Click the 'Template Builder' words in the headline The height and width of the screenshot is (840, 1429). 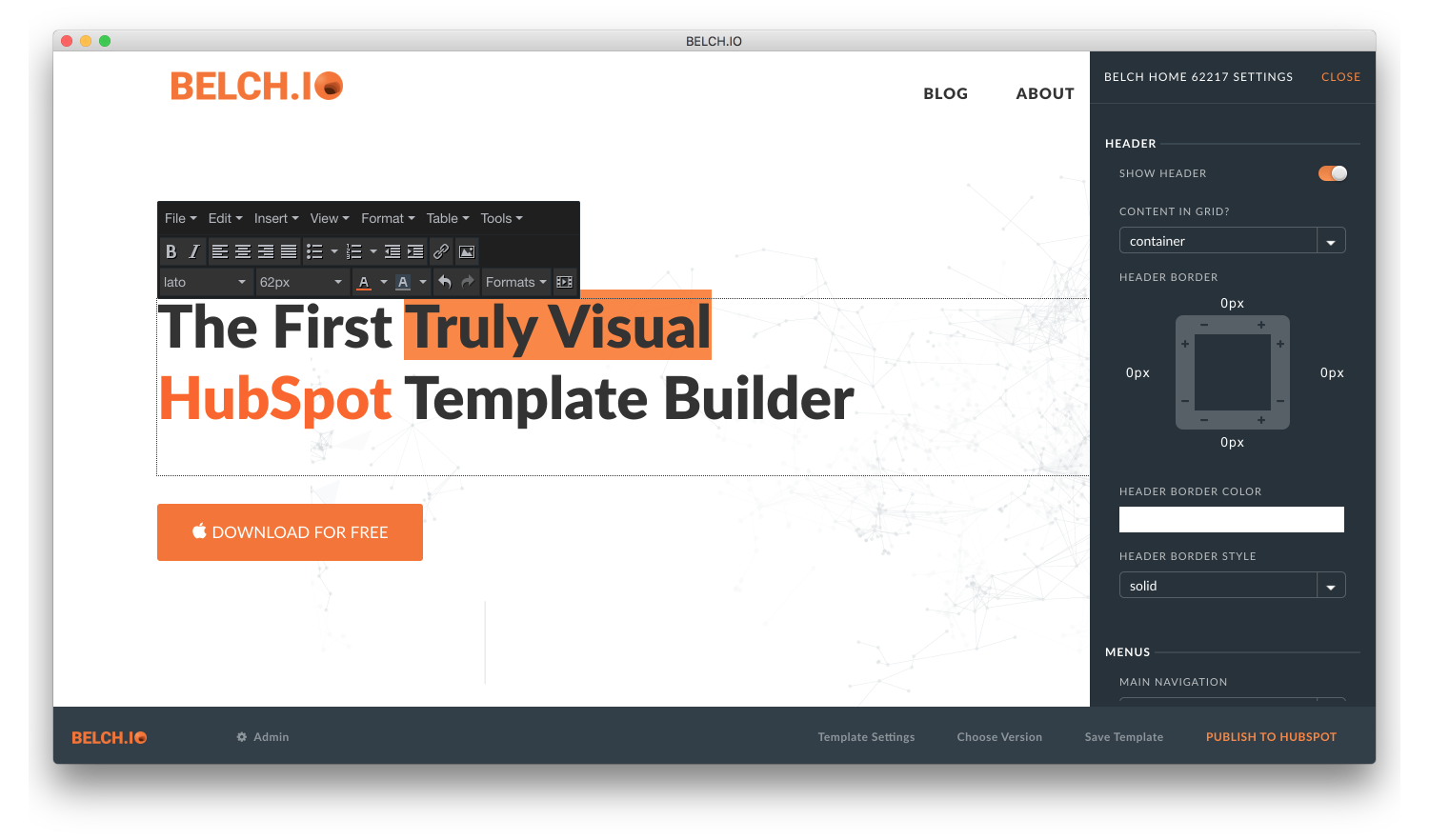[630, 398]
